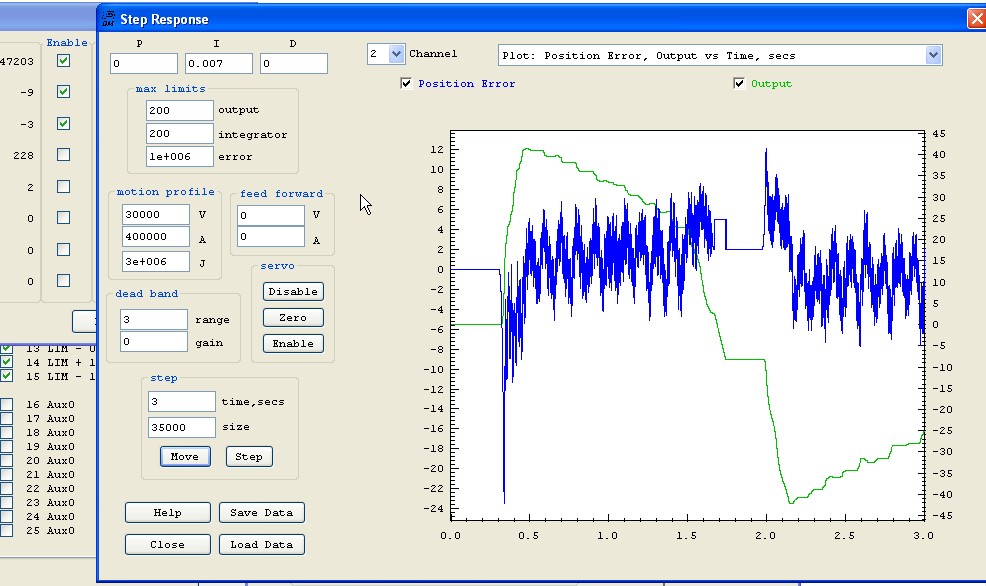Toggle the Output plot checkbox
Screen dimensions: 986x586
740,84
